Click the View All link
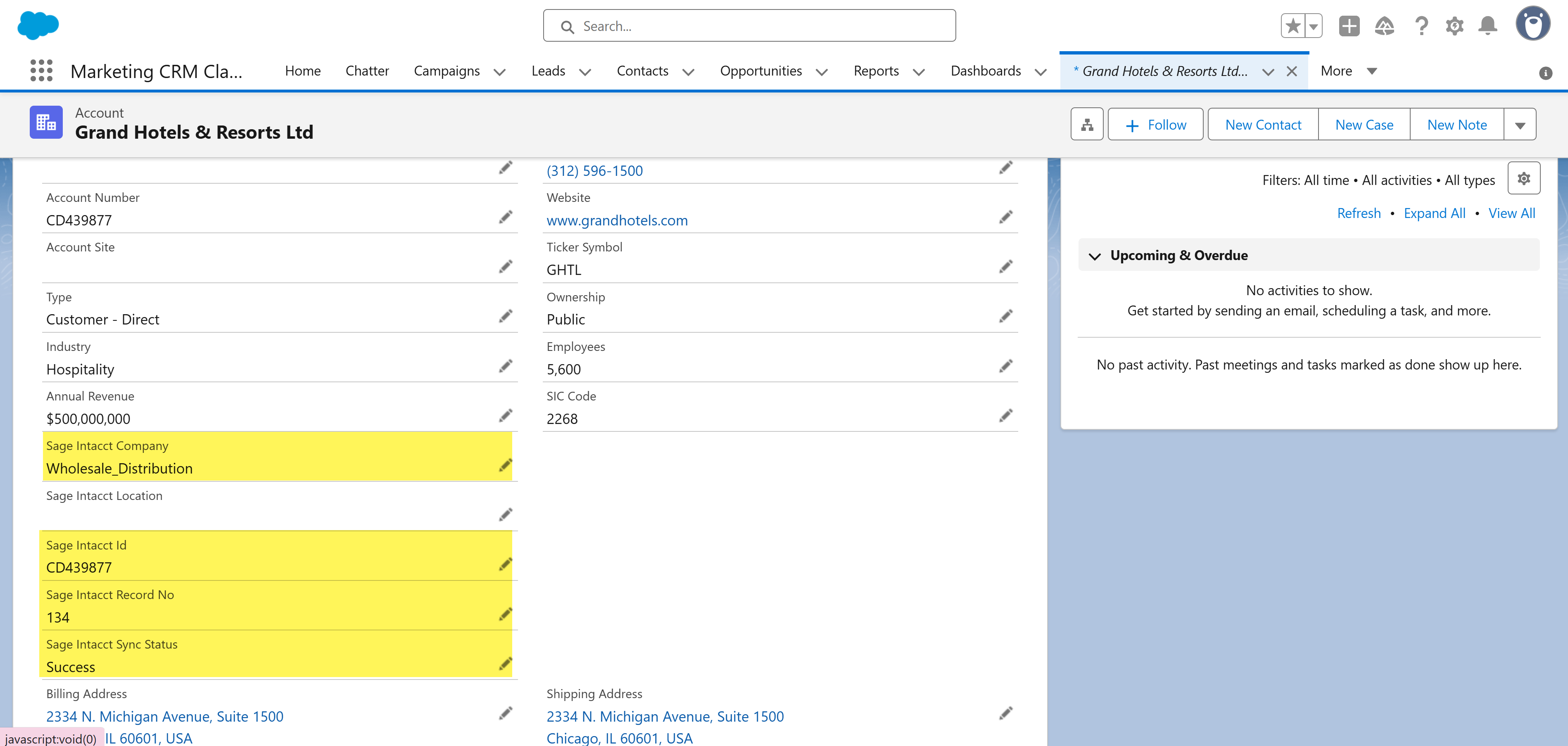The height and width of the screenshot is (746, 1568). click(x=1511, y=213)
